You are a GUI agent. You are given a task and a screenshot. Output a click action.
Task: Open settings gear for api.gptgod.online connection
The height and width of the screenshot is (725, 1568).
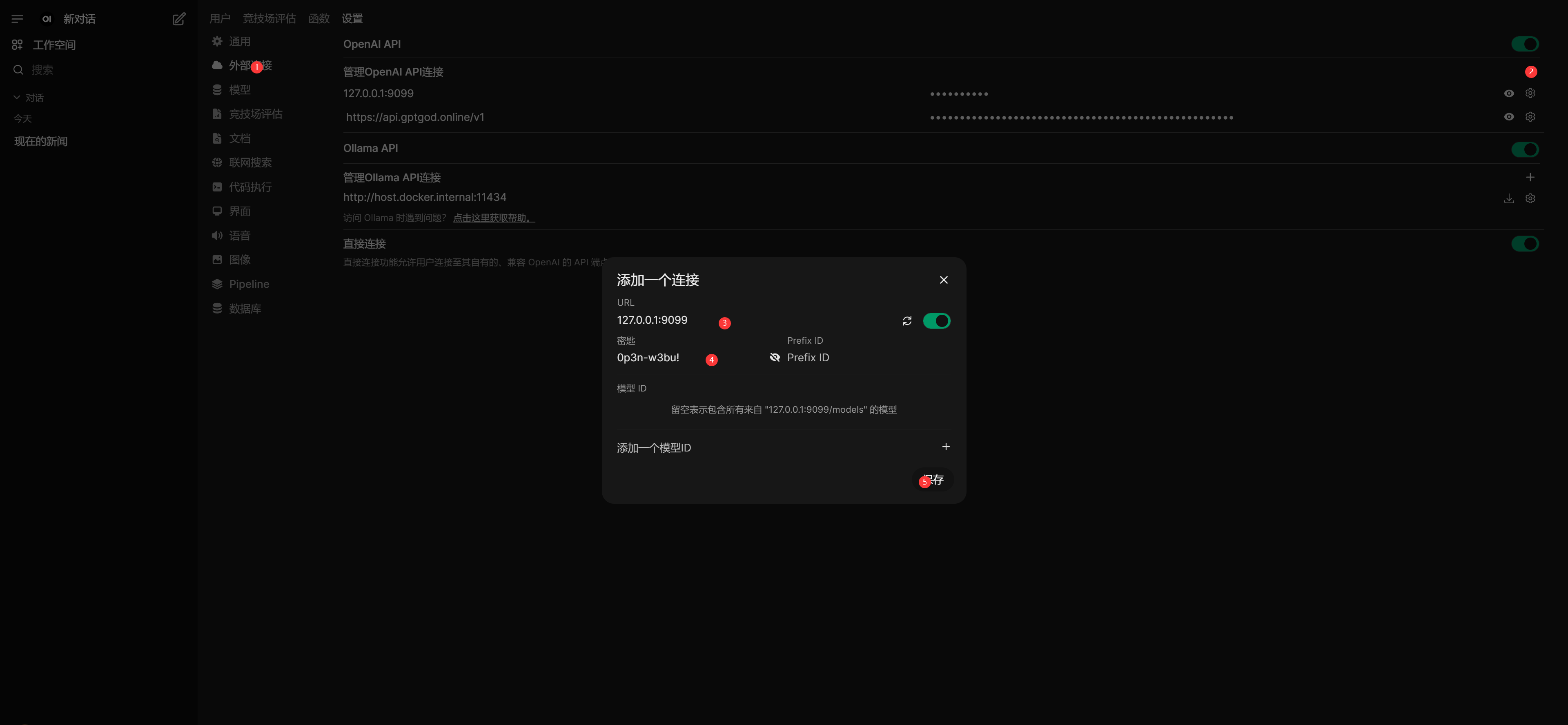point(1530,117)
